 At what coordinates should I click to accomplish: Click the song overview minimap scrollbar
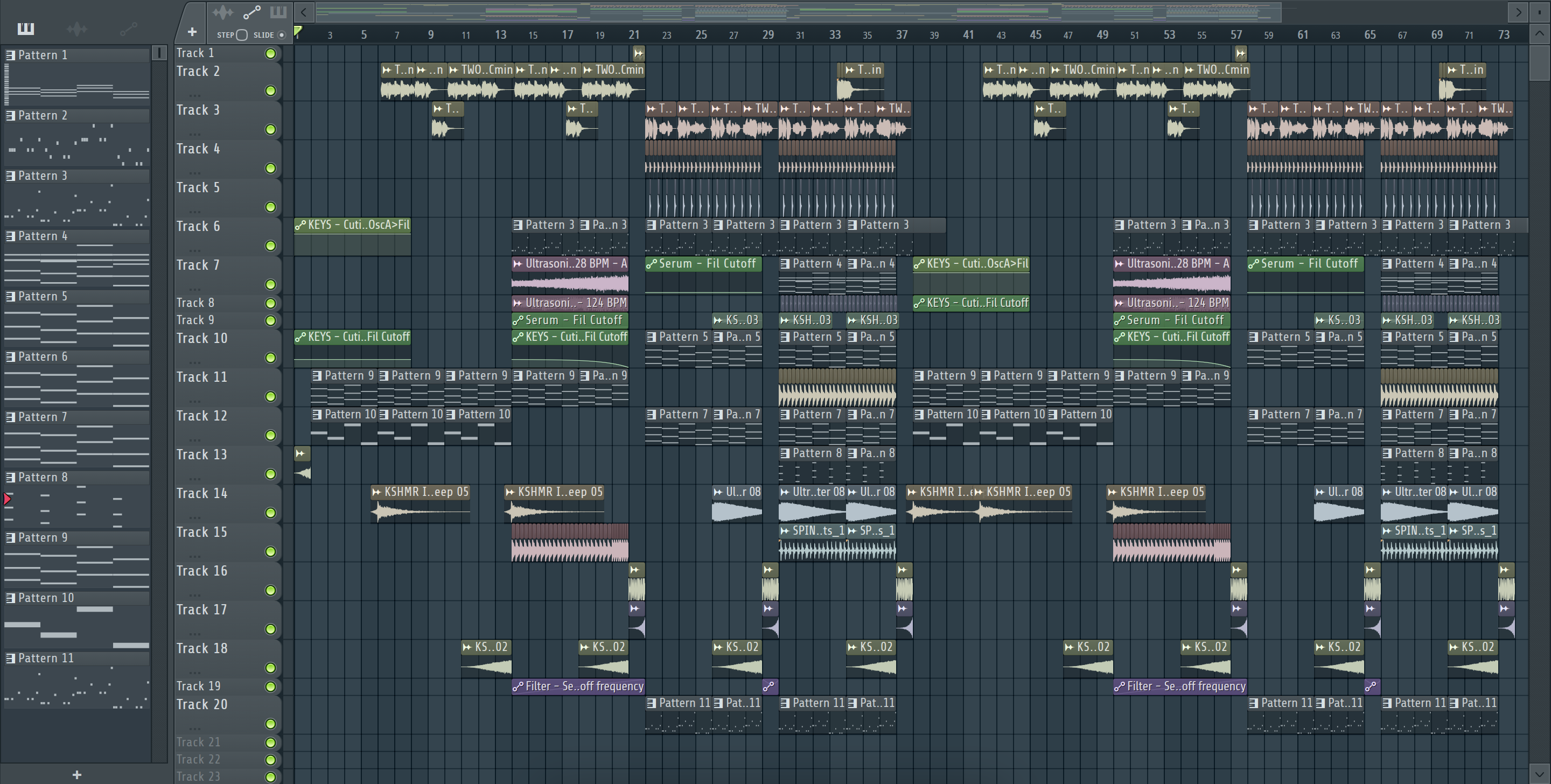pyautogui.click(x=798, y=12)
